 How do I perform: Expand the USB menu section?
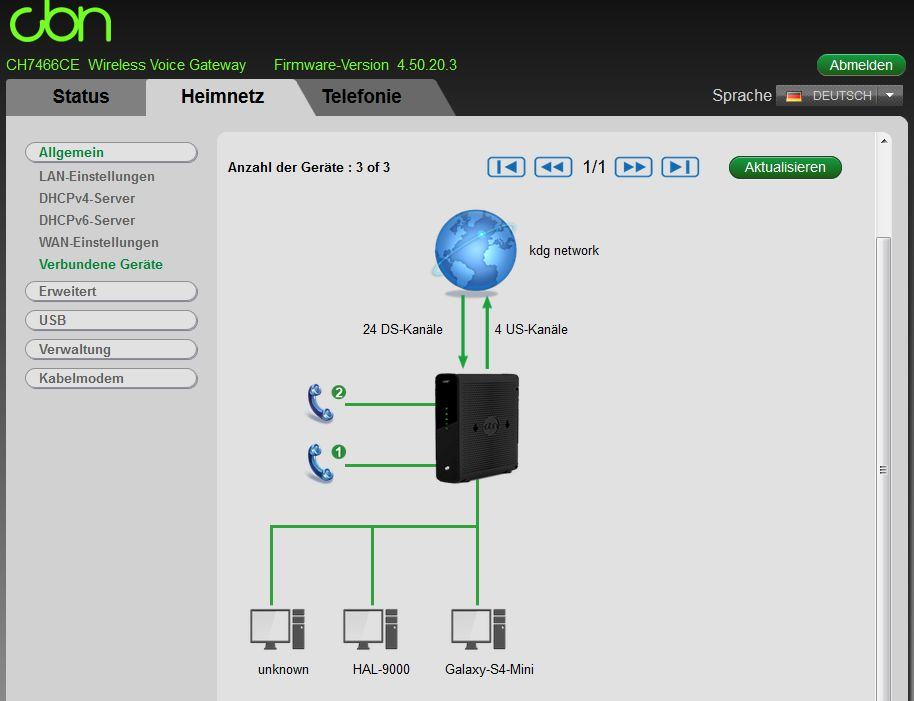coord(111,320)
